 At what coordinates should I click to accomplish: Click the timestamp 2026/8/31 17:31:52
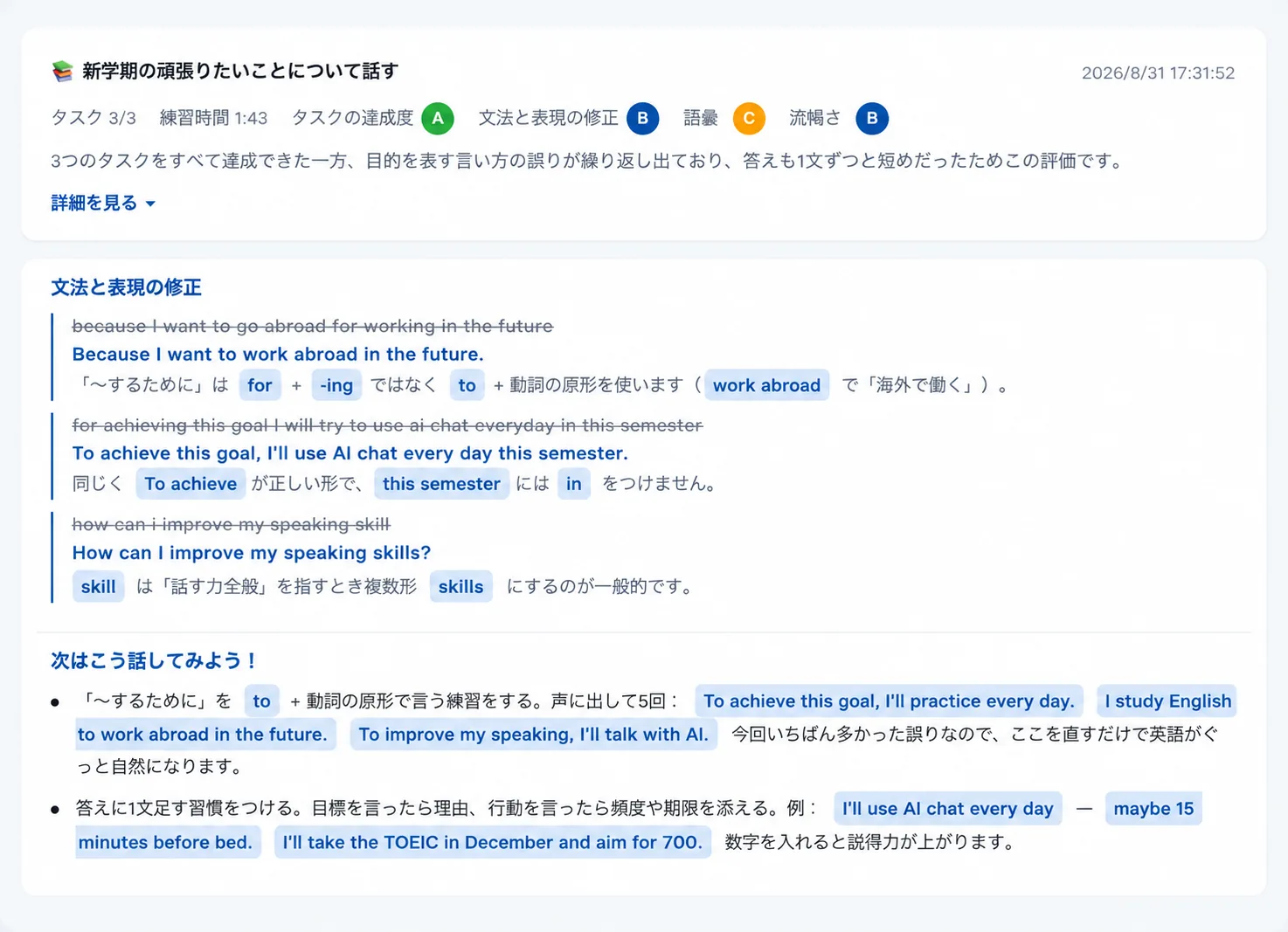click(x=1158, y=72)
